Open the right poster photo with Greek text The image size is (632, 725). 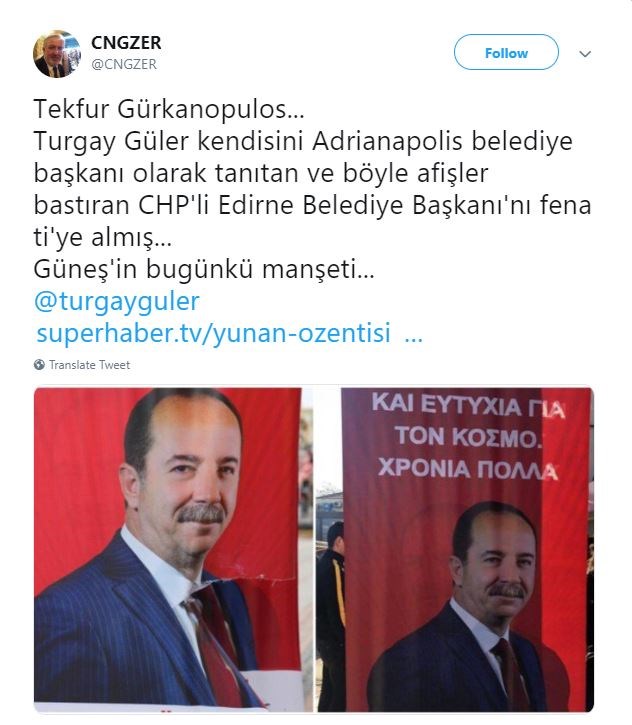coord(454,549)
